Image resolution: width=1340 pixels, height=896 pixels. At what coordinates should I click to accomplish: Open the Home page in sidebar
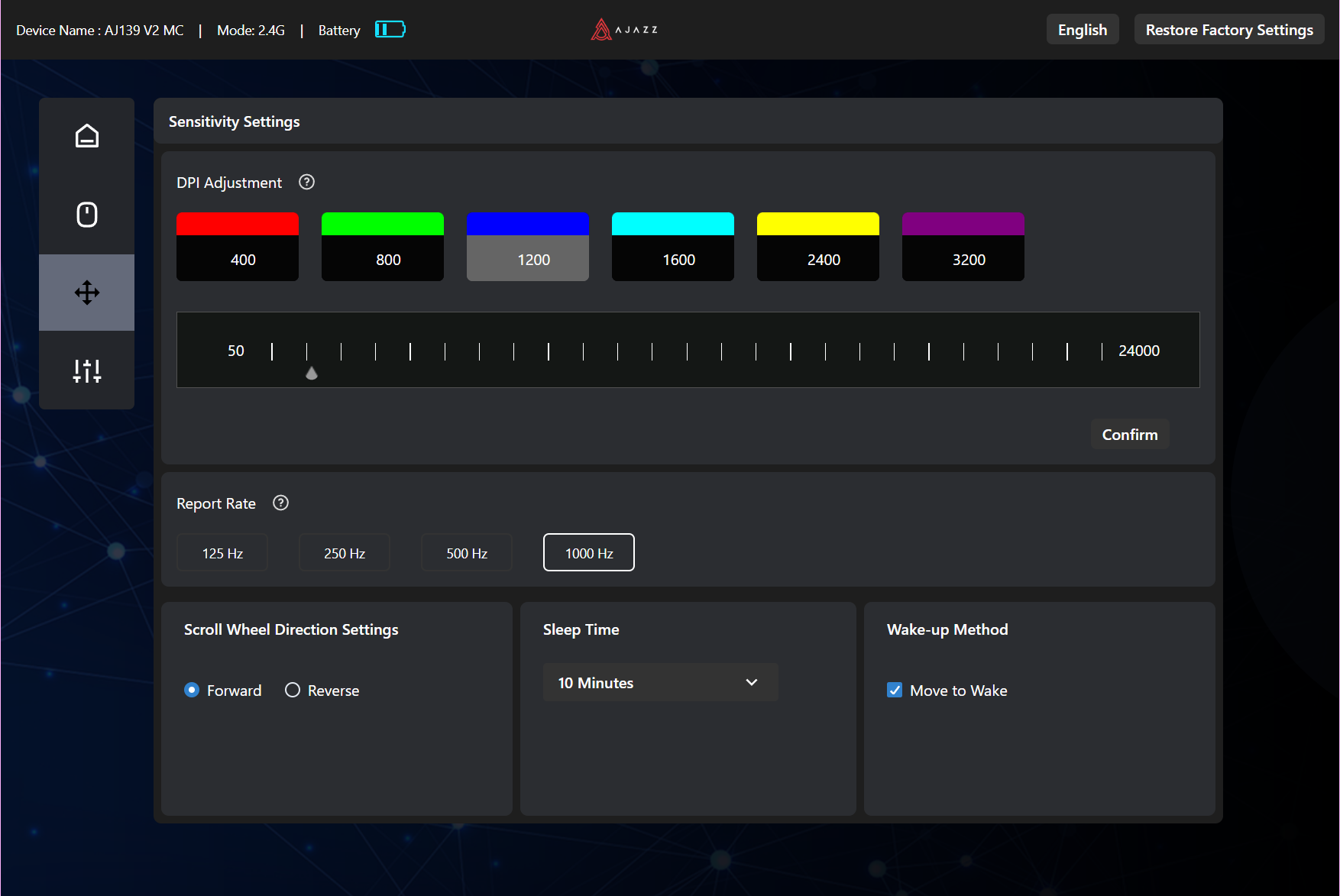(86, 136)
